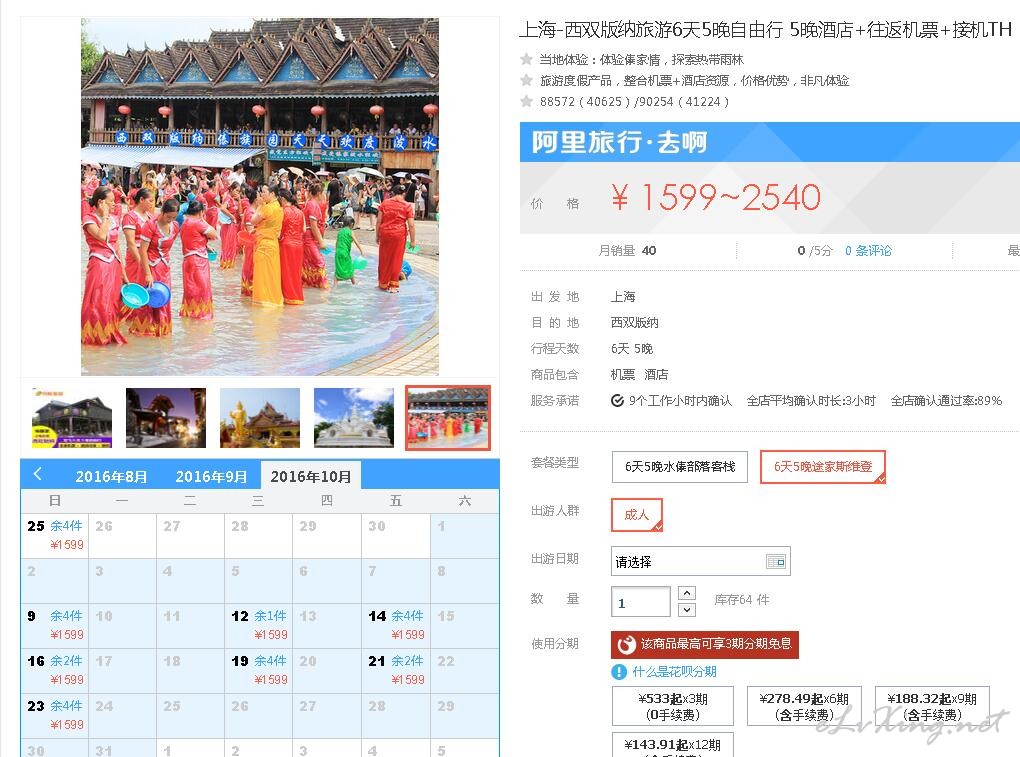This screenshot has height=757, width=1020.
Task: Pick the 23rd on the calendar
Action: point(55,715)
